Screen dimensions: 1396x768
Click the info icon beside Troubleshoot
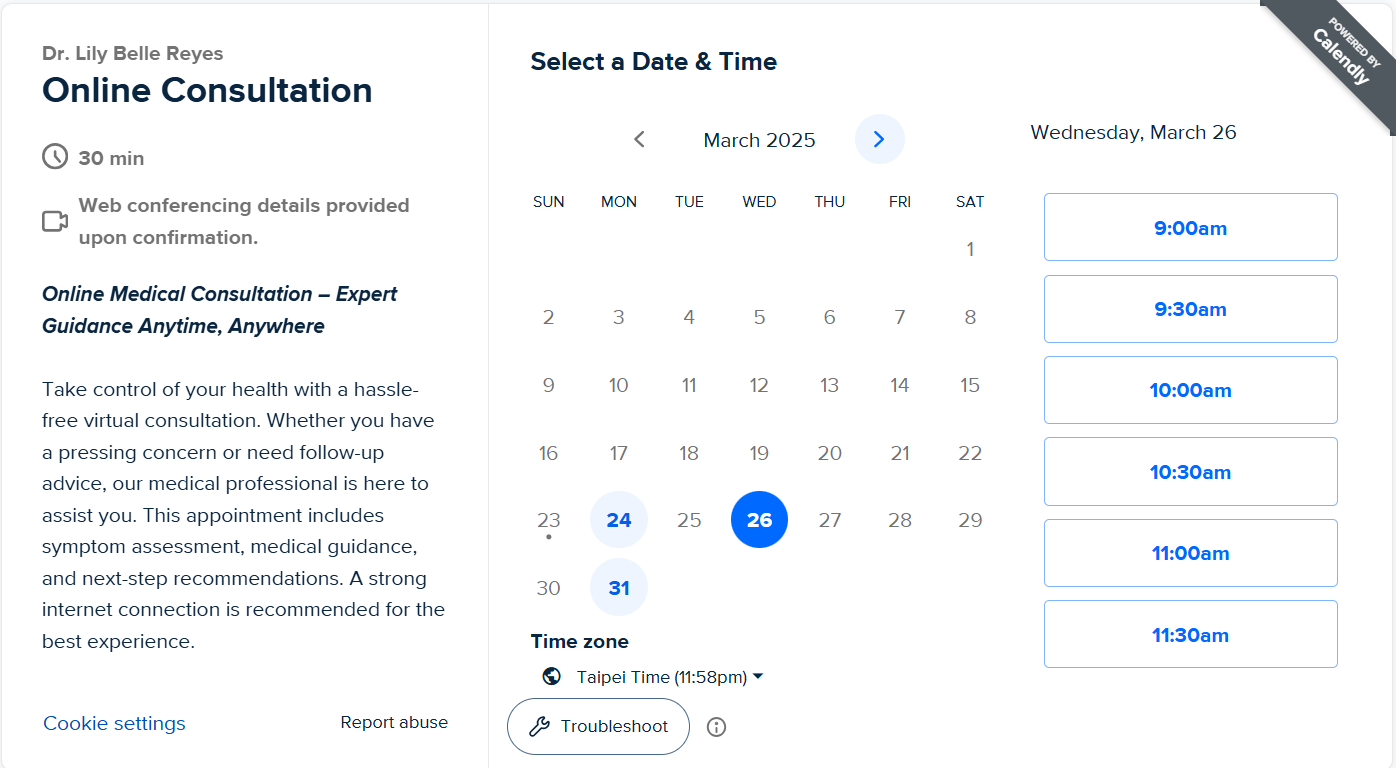tap(716, 727)
